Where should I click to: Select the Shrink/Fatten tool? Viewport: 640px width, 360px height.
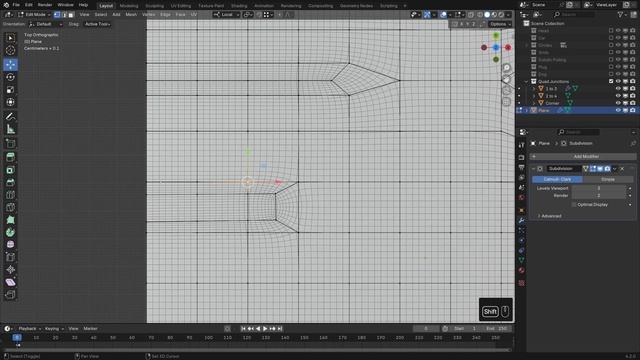pyautogui.click(x=10, y=269)
